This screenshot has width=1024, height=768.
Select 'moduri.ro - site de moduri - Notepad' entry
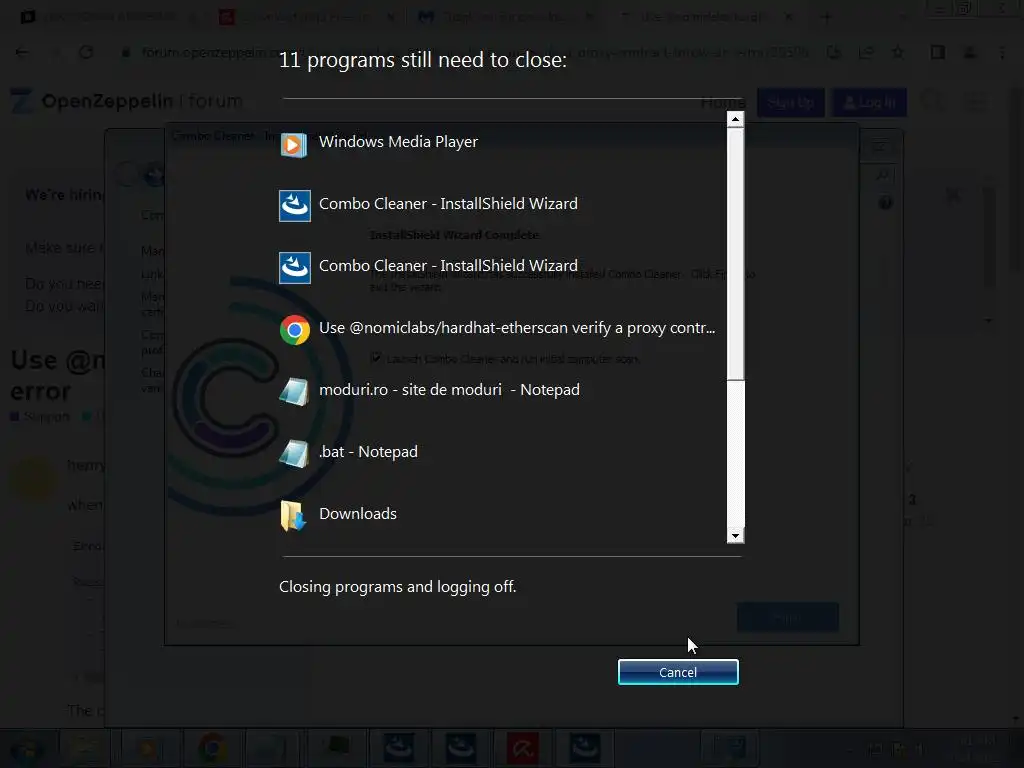pos(449,390)
